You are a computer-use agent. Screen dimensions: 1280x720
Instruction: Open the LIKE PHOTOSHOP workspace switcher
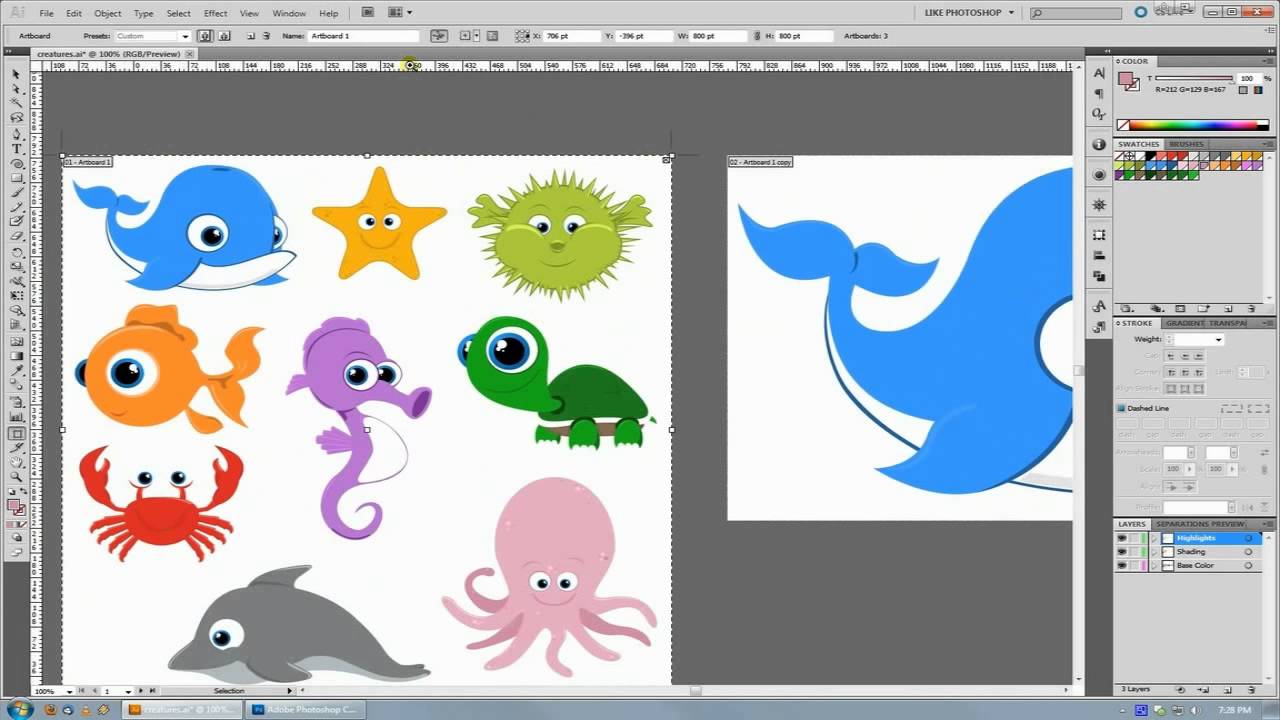[x=972, y=13]
